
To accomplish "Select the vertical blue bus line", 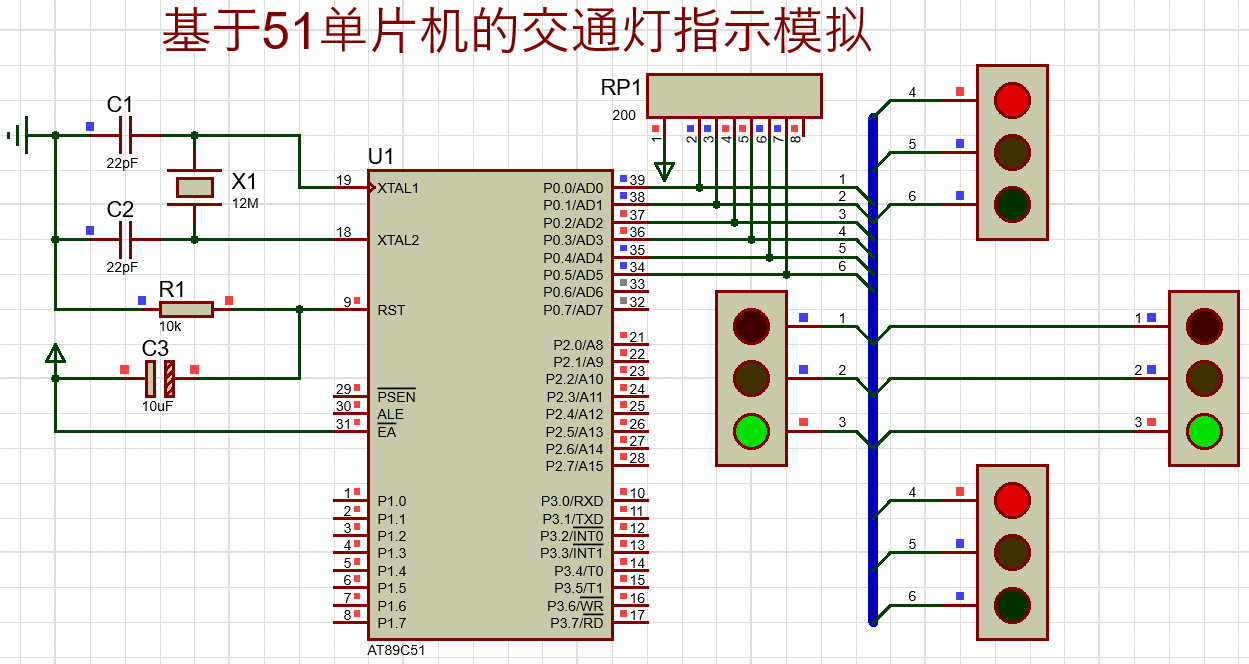I will pyautogui.click(x=873, y=370).
